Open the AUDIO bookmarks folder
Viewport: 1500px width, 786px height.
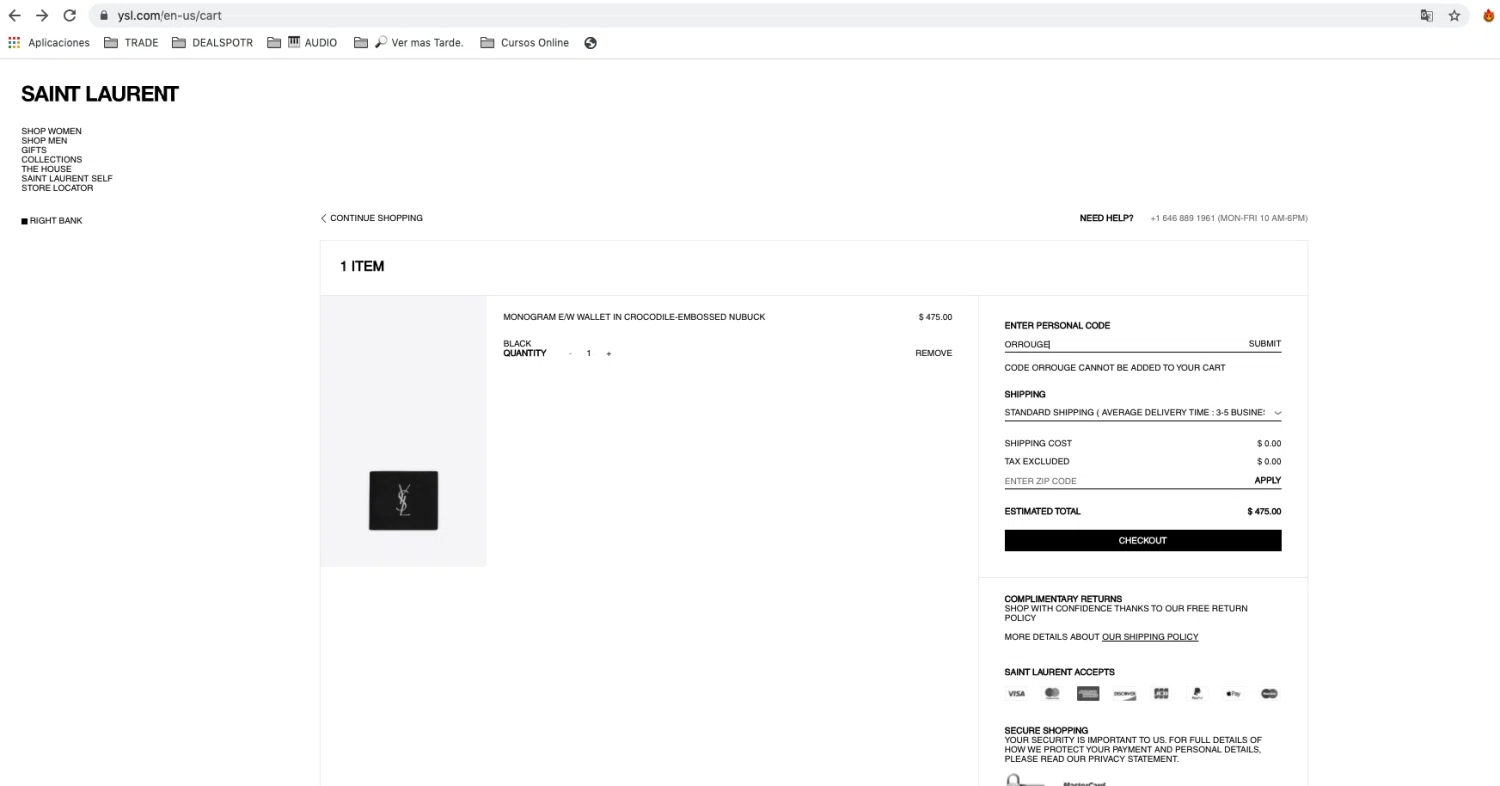click(x=302, y=43)
